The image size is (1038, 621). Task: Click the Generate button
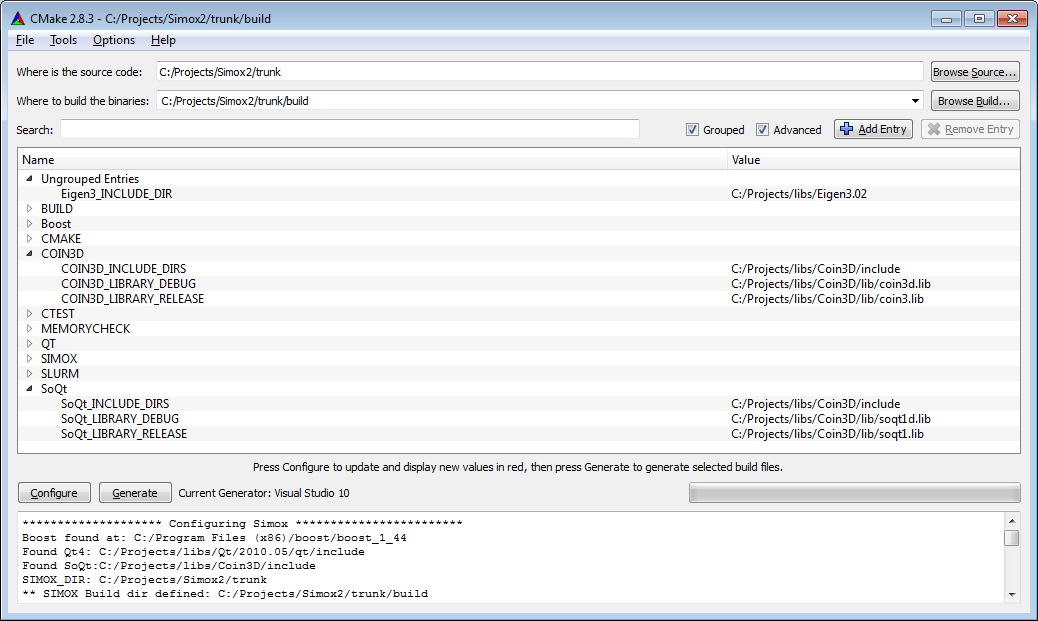pyautogui.click(x=135, y=493)
